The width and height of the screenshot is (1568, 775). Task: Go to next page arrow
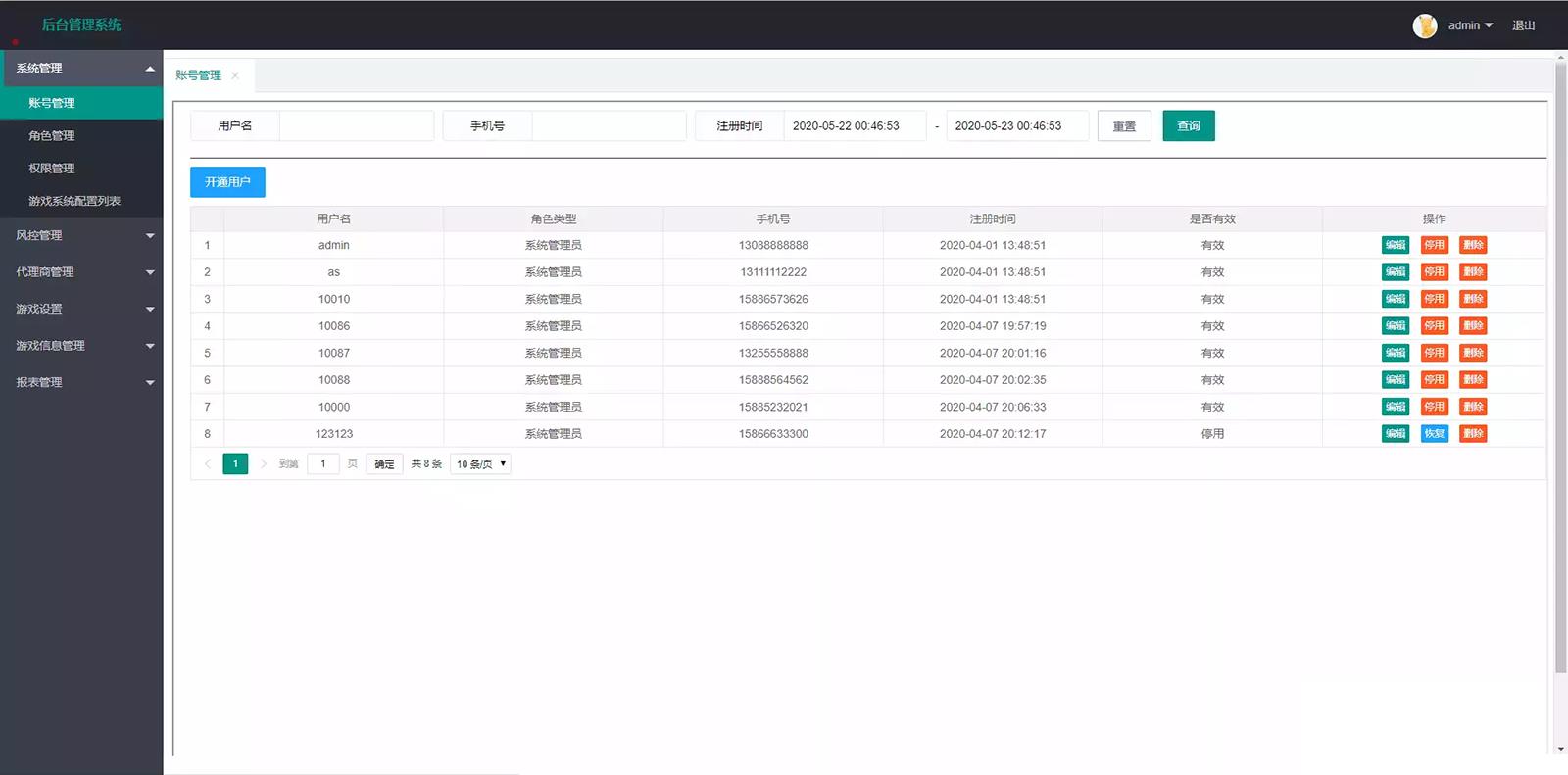click(x=263, y=464)
